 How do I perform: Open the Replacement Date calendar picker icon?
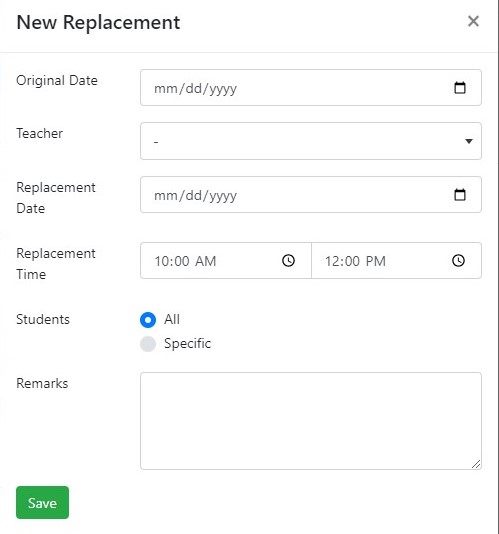[460, 195]
